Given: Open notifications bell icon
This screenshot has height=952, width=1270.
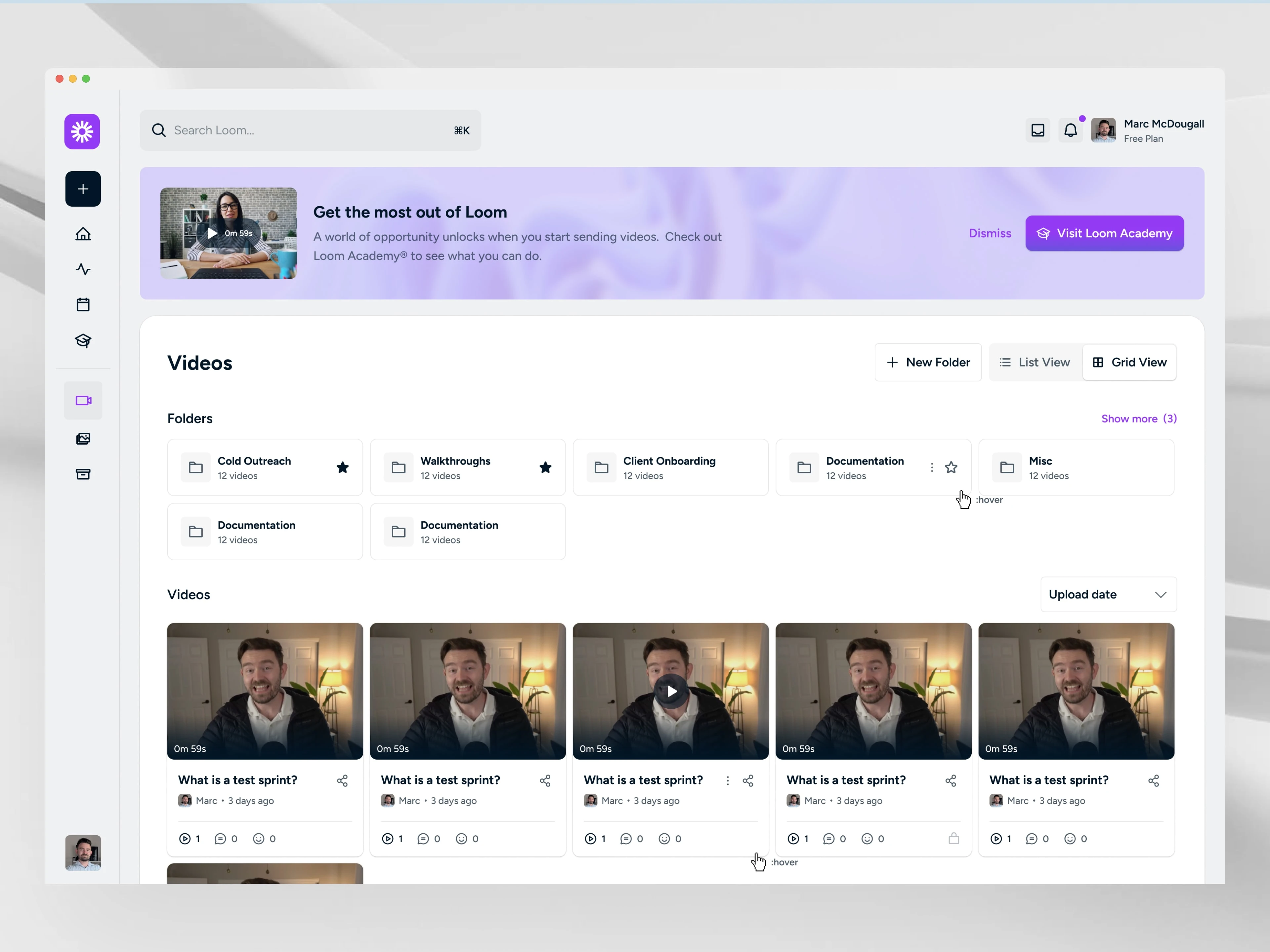Looking at the screenshot, I should [1070, 130].
